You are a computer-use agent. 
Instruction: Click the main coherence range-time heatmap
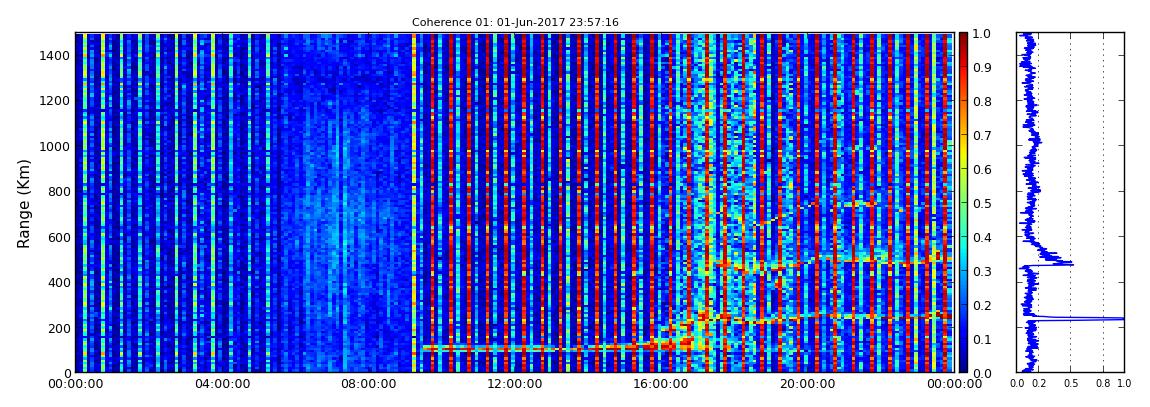click(x=514, y=203)
